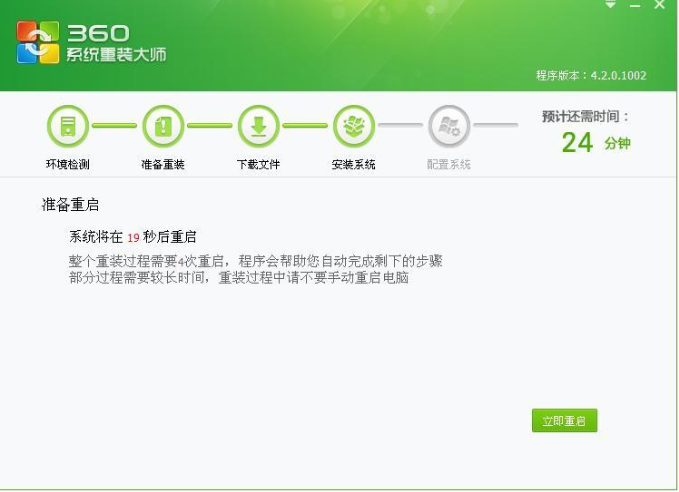
Task: Click the 下载文件 download arrow icon
Action: pyautogui.click(x=259, y=126)
